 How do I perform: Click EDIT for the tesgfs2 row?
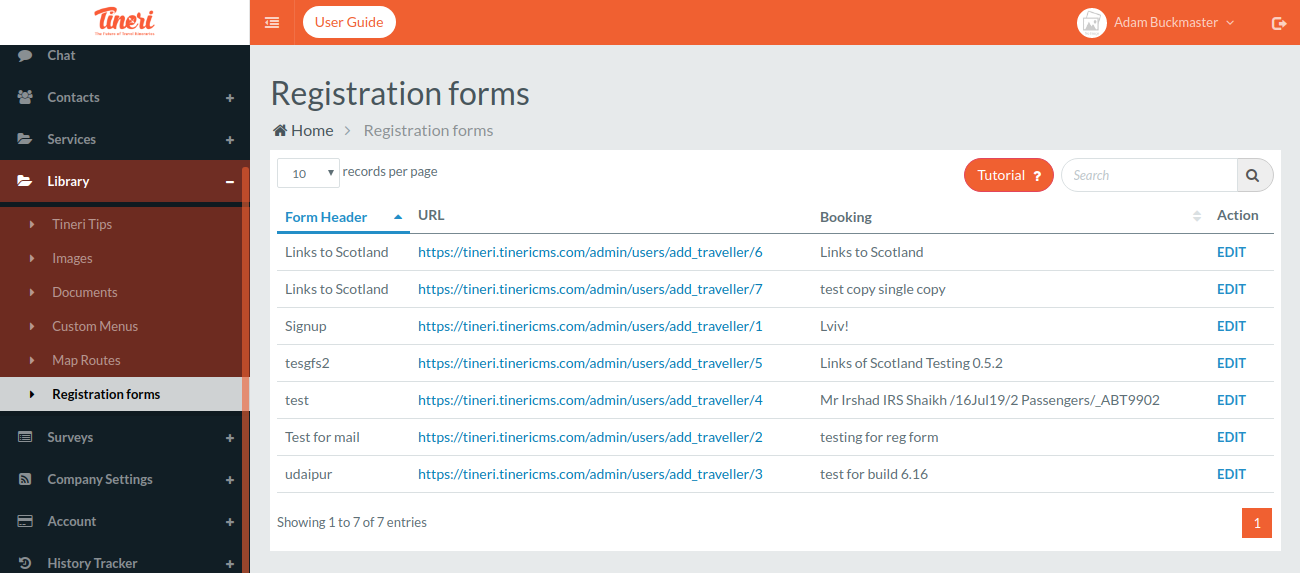(1231, 363)
